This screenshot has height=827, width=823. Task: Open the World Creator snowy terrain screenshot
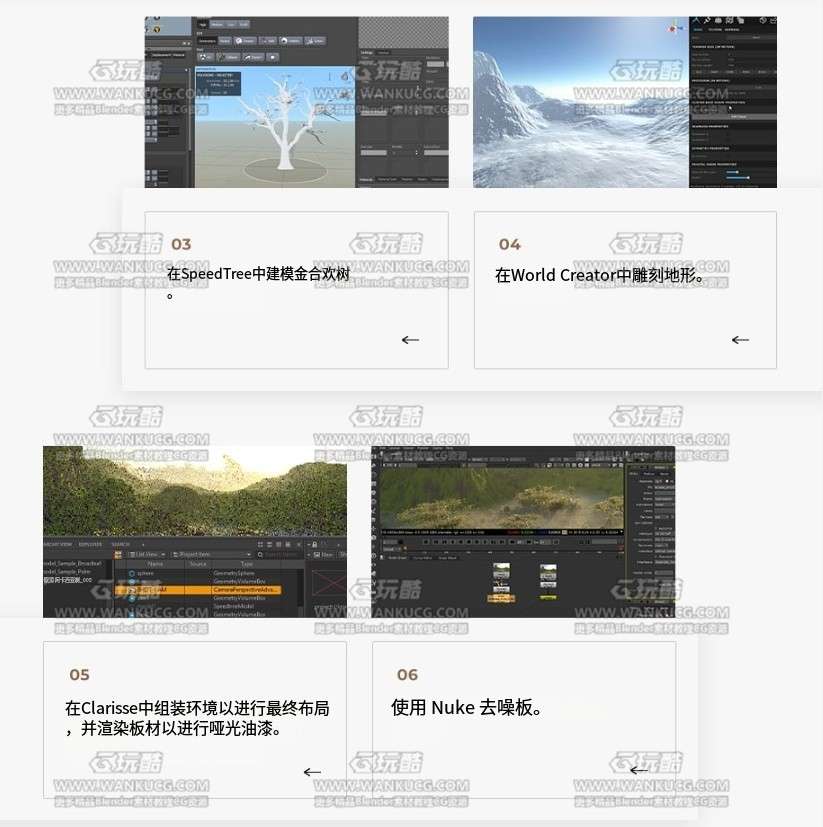tap(625, 102)
